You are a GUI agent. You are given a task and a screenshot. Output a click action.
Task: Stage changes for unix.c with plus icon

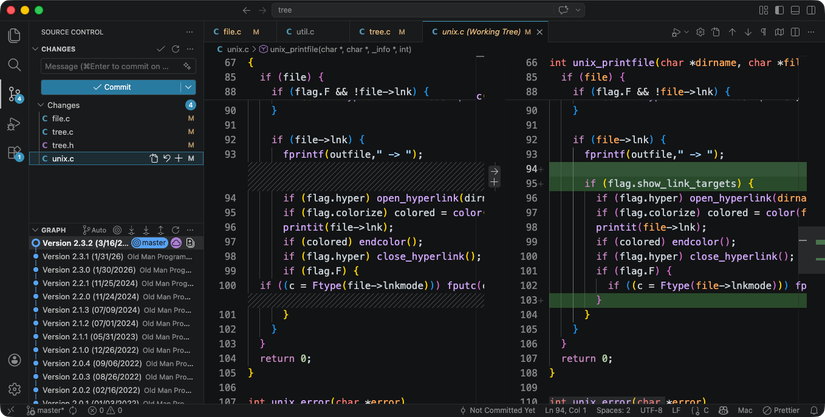(x=178, y=158)
